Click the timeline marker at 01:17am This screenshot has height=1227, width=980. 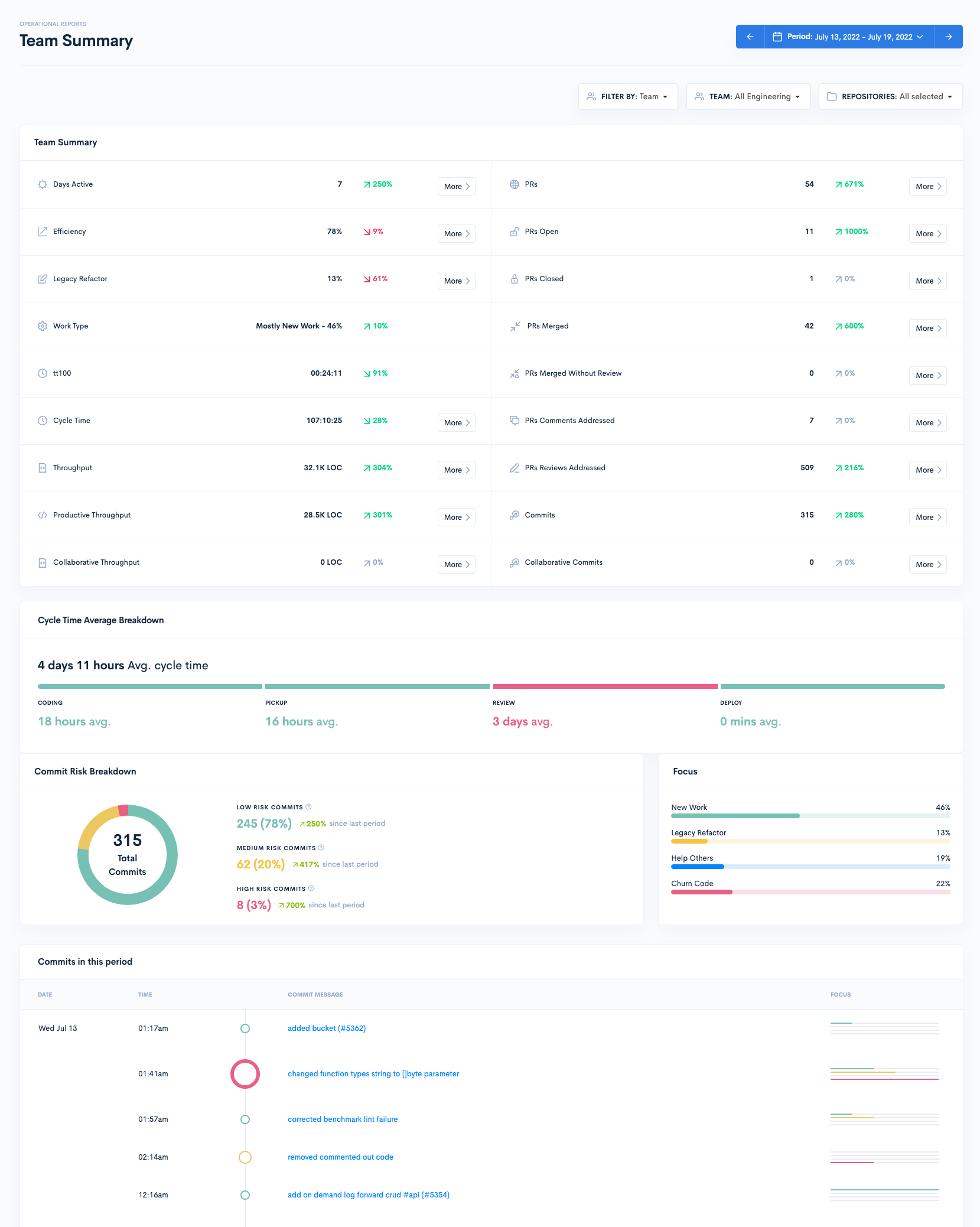tap(245, 1029)
